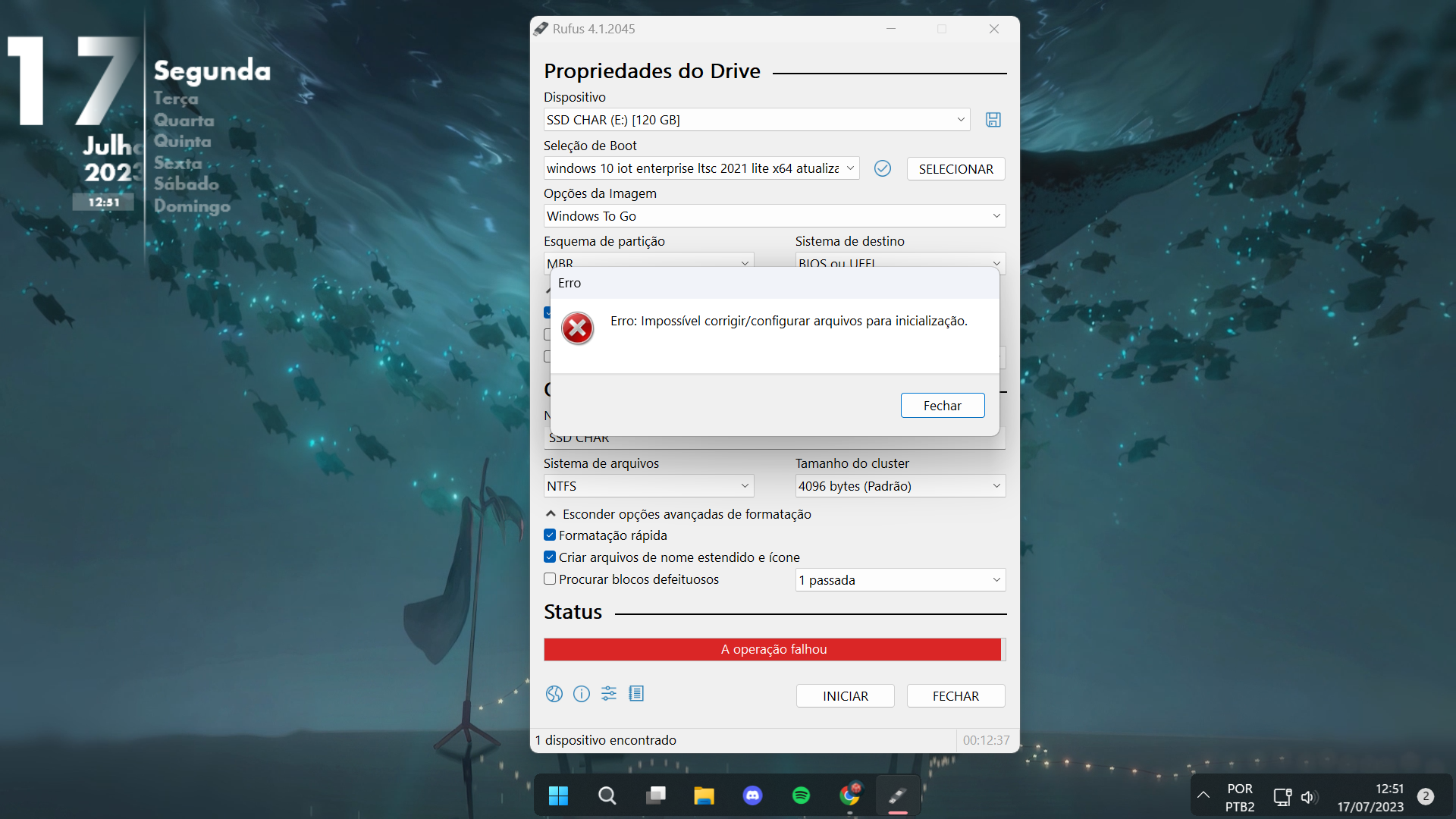This screenshot has height=819, width=1456.
Task: Click the error message text about inicialização
Action: (x=789, y=321)
